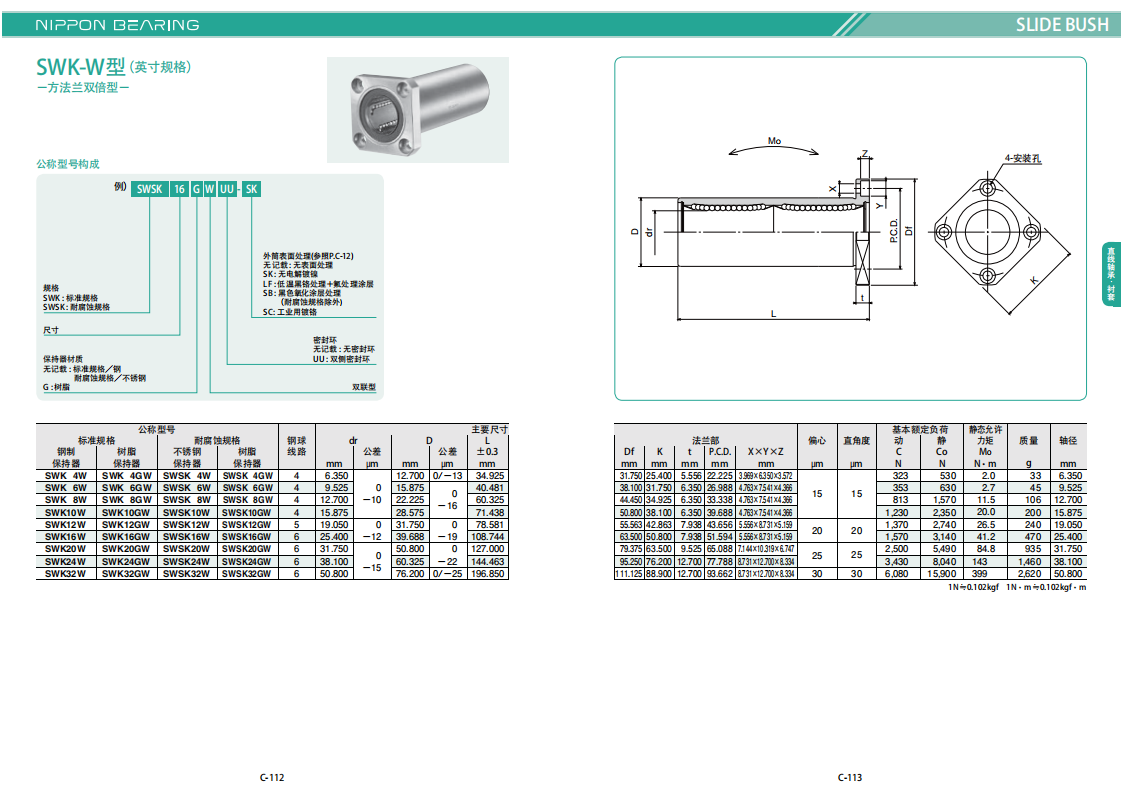The width and height of the screenshot is (1122, 793).
Task: Click L value 144.463
Action: [488, 562]
